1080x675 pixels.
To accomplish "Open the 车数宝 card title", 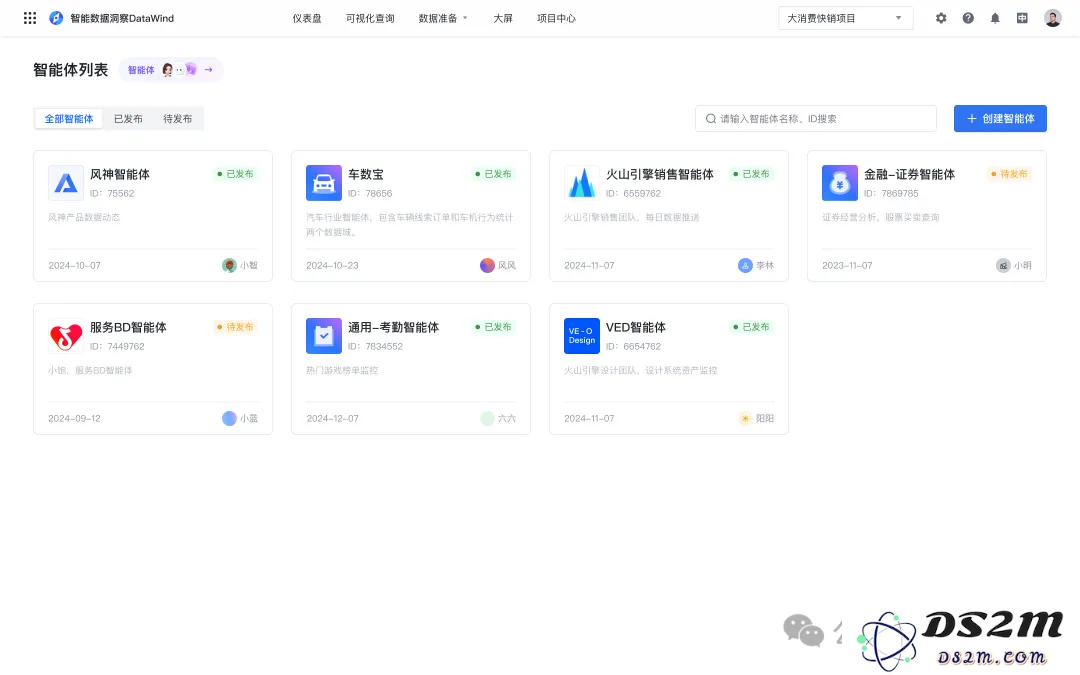I will tap(366, 174).
